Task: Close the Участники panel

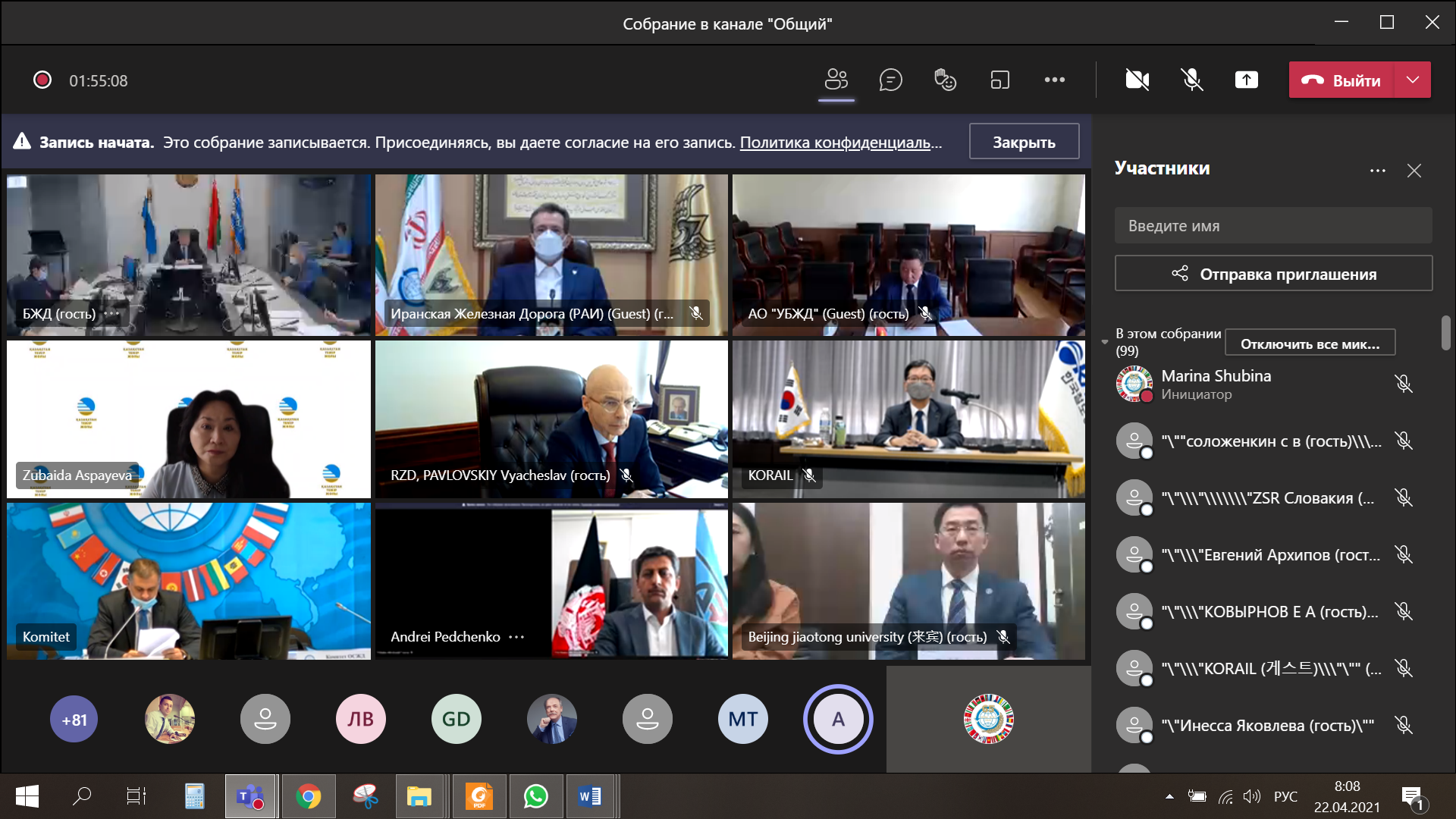Action: (1414, 171)
